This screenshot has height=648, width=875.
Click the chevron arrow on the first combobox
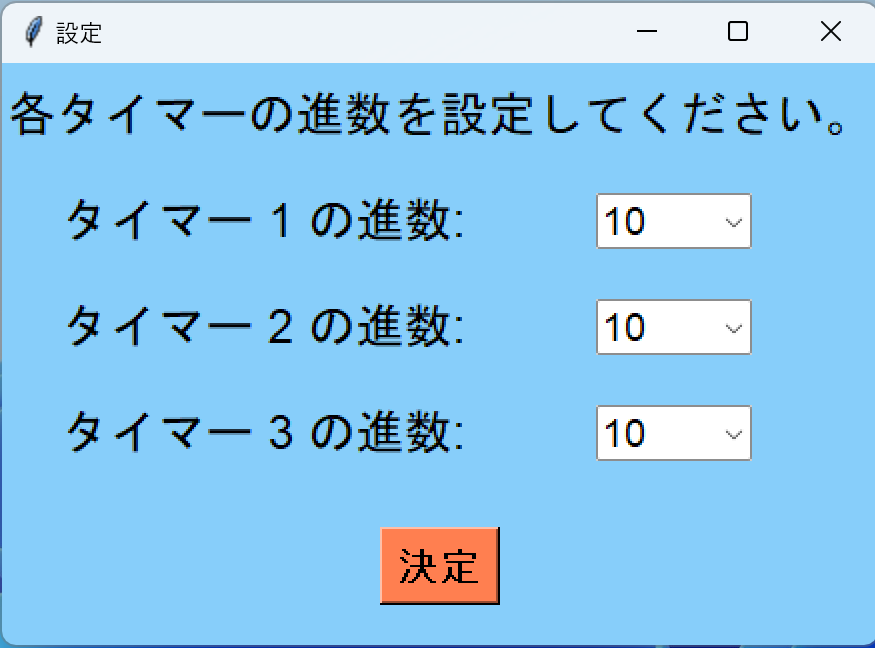(x=733, y=221)
